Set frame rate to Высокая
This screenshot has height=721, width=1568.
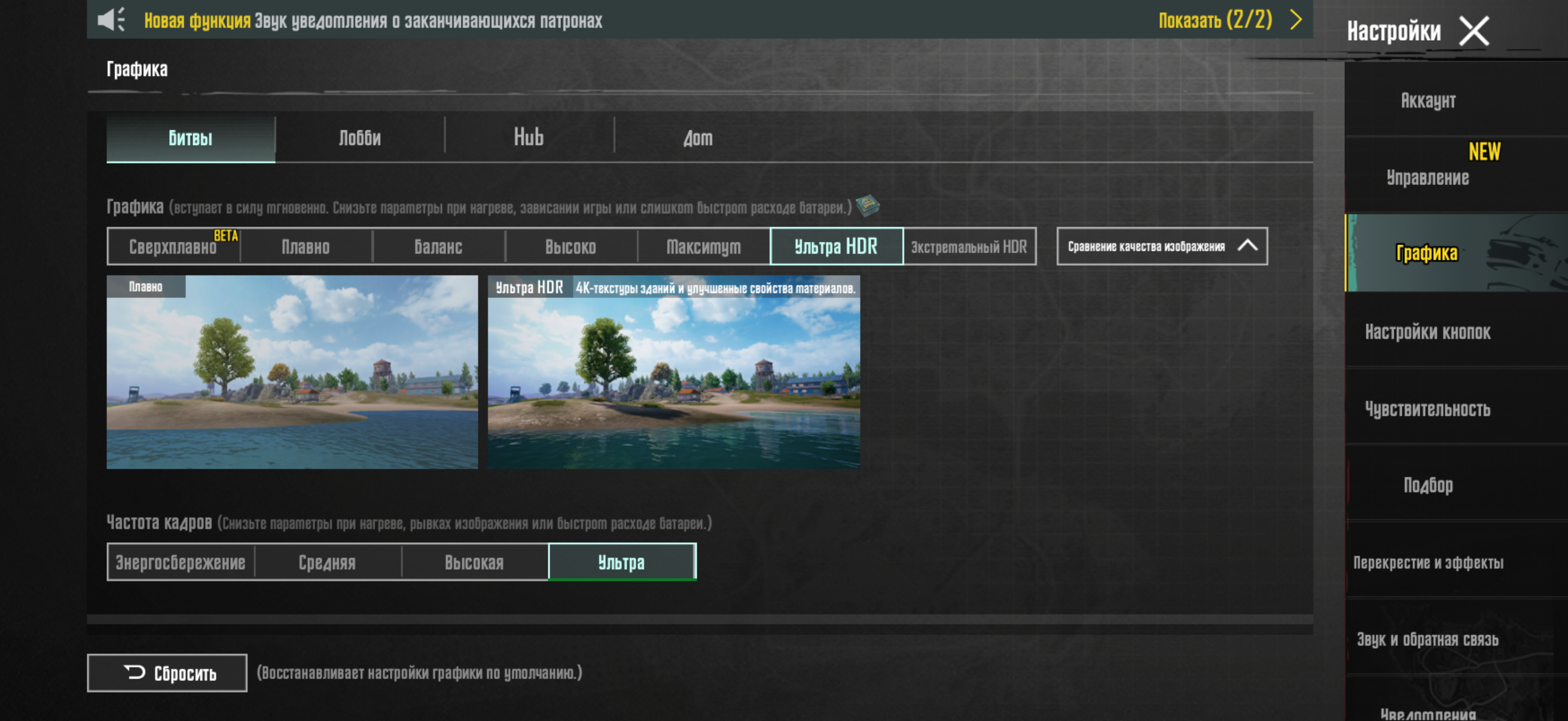pyautogui.click(x=474, y=562)
